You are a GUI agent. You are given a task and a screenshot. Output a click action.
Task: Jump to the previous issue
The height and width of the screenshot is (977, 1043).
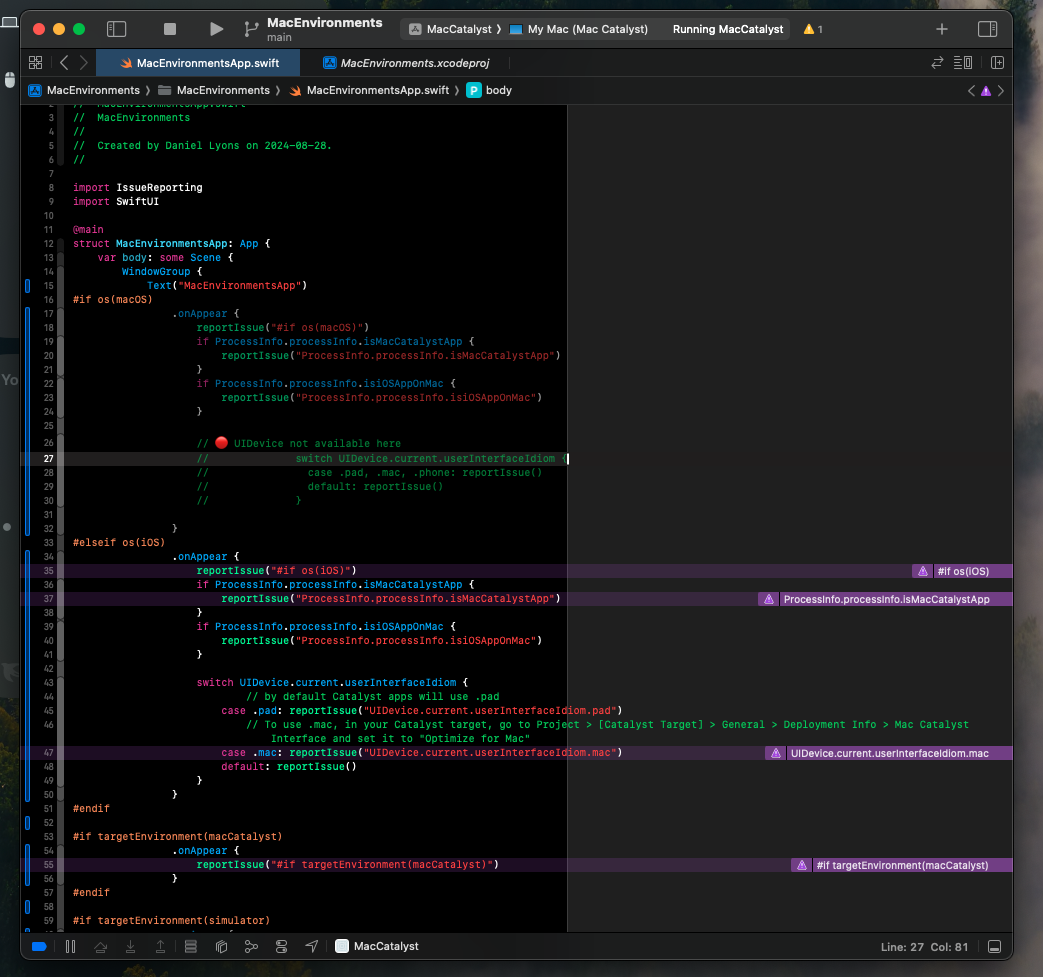971,90
